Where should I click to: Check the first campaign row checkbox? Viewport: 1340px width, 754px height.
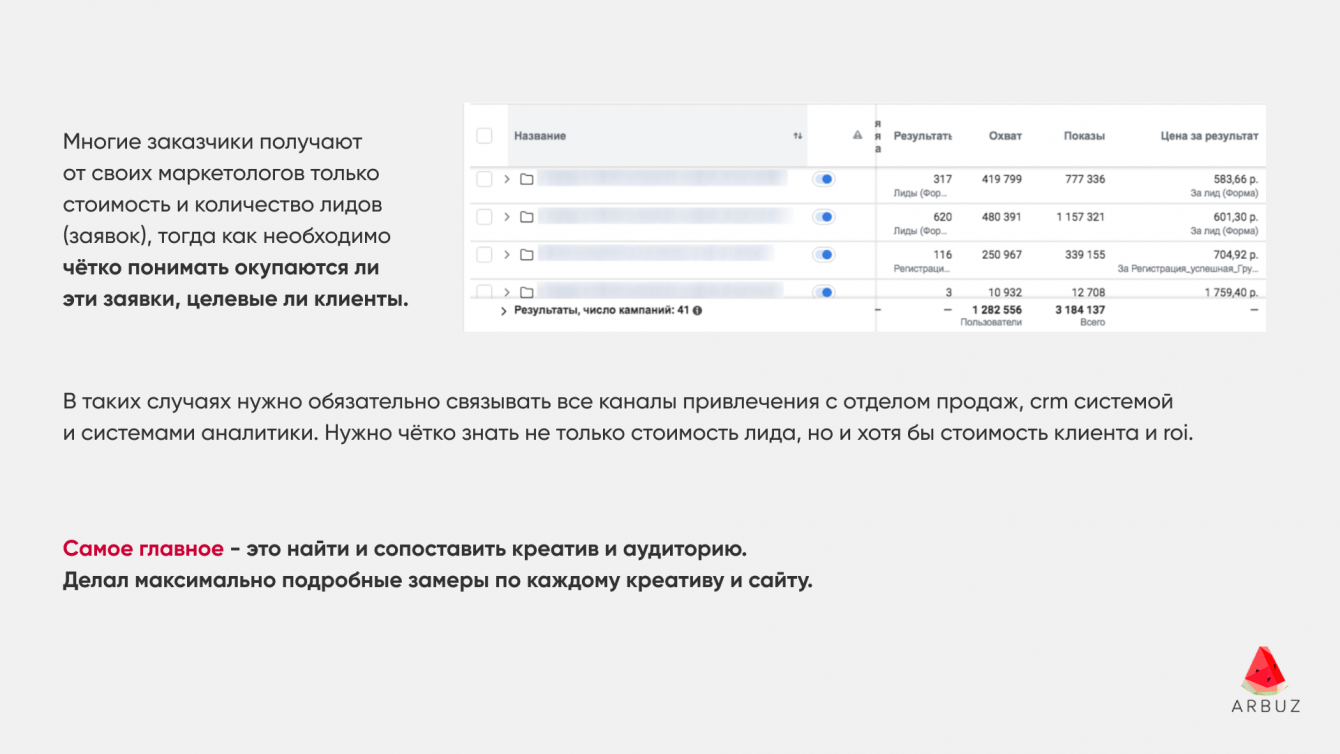484,179
